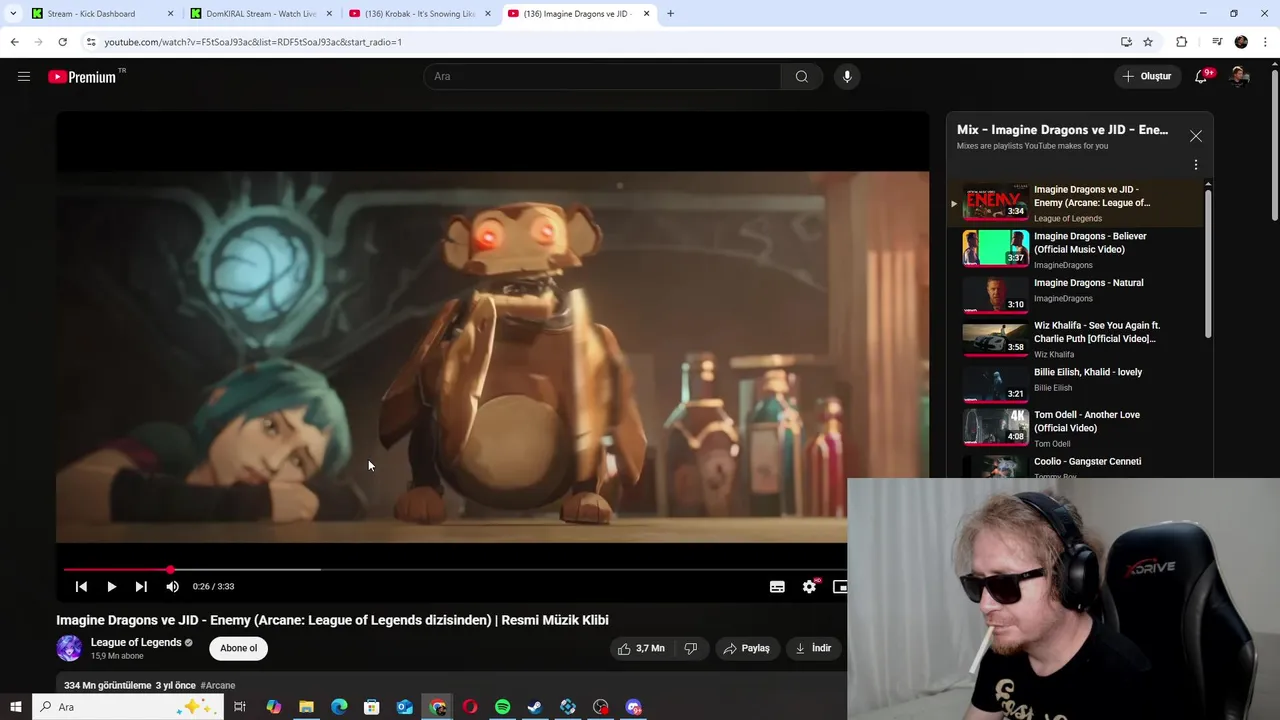
Task: Switch to DomKIRAL Stream tab
Action: pos(260,14)
